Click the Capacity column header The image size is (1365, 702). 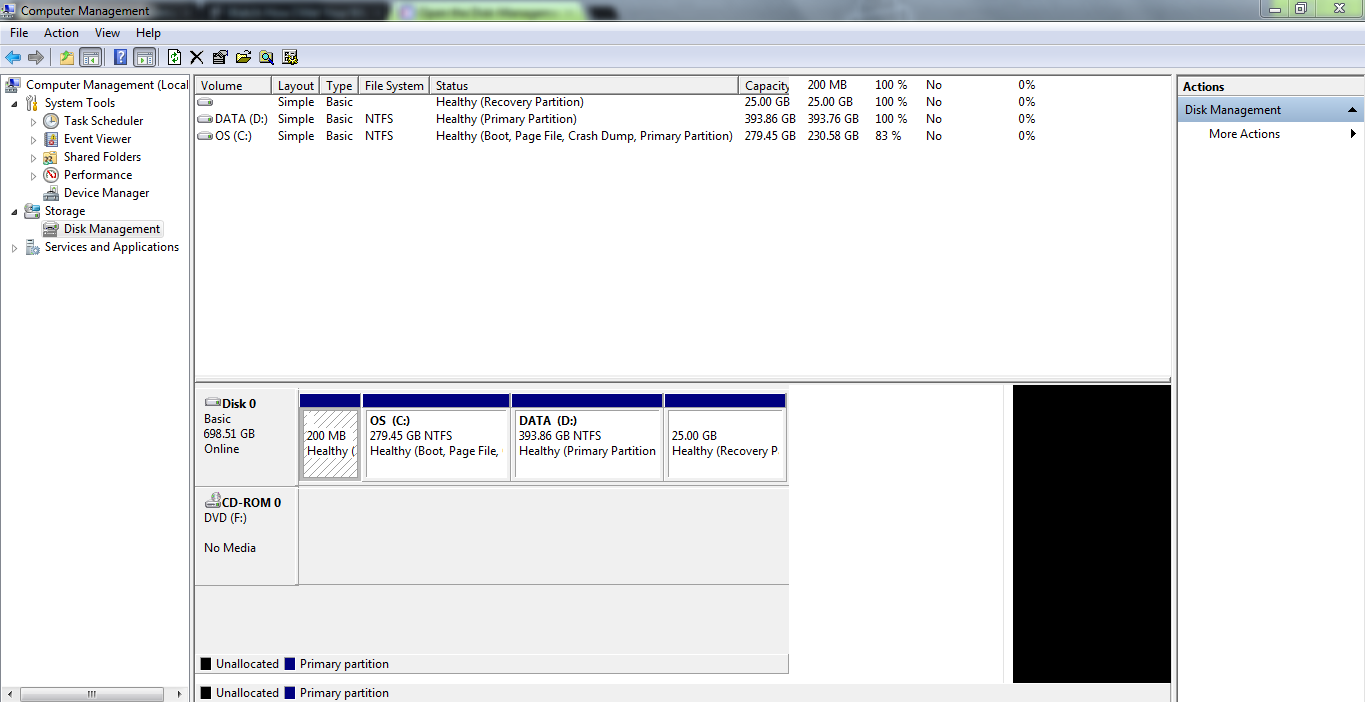click(x=767, y=85)
